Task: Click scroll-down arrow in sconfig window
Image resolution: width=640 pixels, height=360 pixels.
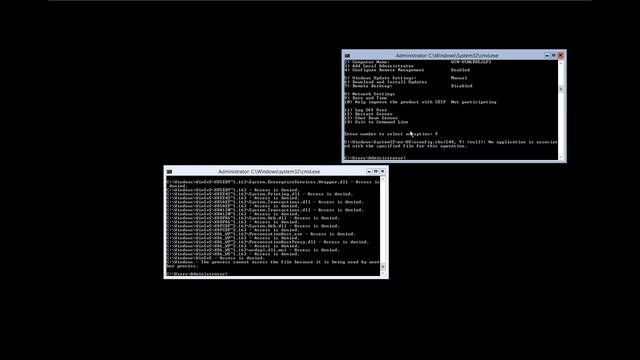Action: coord(561,158)
